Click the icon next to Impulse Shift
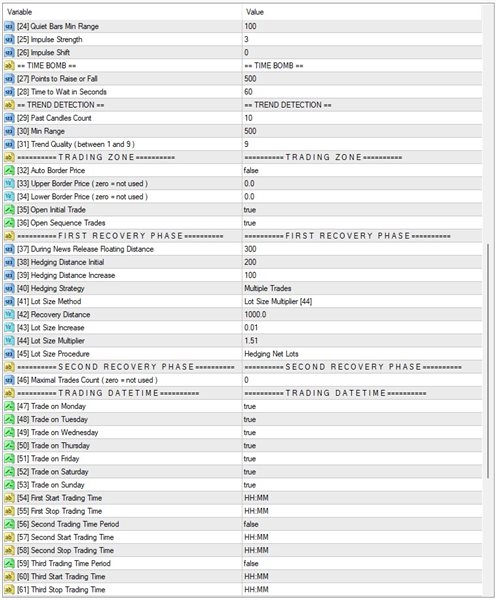 coord(9,52)
